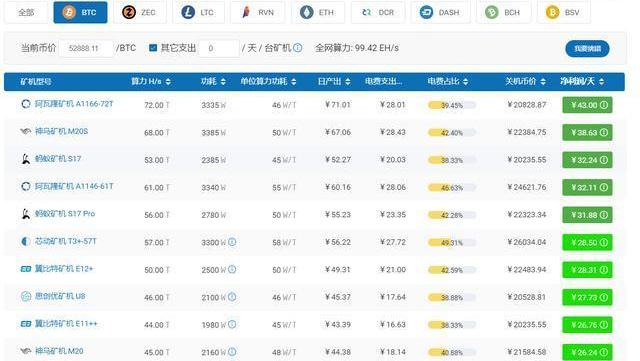The image size is (640, 361).
Task: Click info icon in ¥38.63 profit badge
Action: 604,132
